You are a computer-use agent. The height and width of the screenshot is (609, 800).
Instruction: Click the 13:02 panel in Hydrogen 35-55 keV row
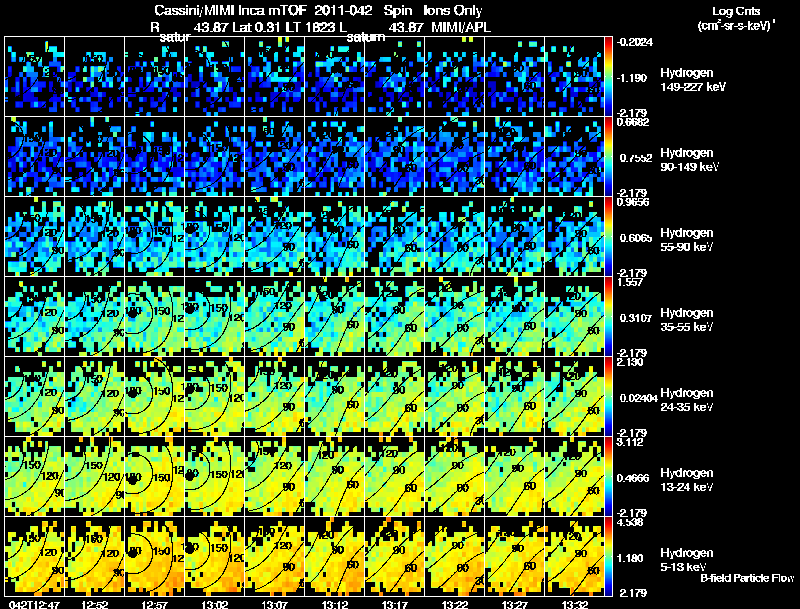pos(214,316)
